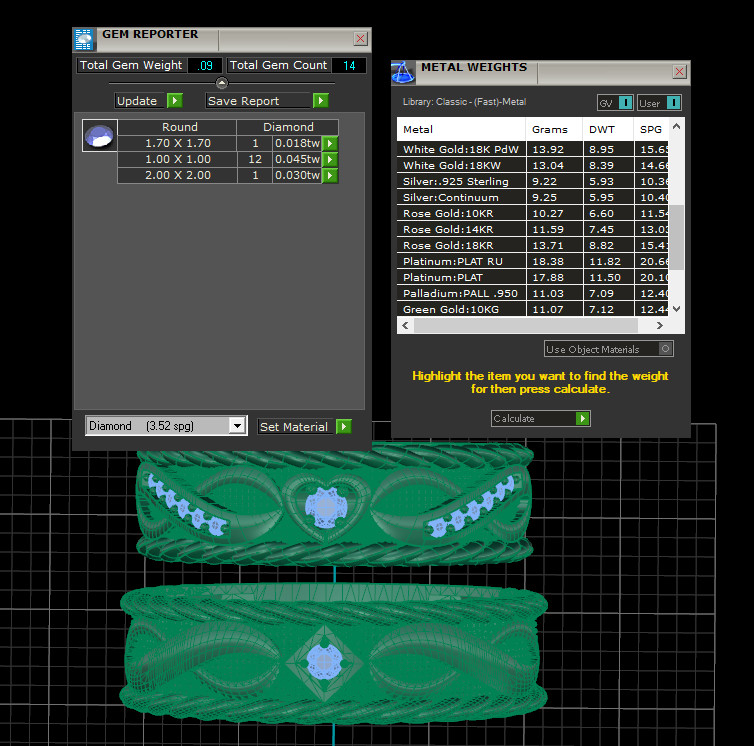Click green arrow on 1.00 X 1.00 row

coord(330,160)
